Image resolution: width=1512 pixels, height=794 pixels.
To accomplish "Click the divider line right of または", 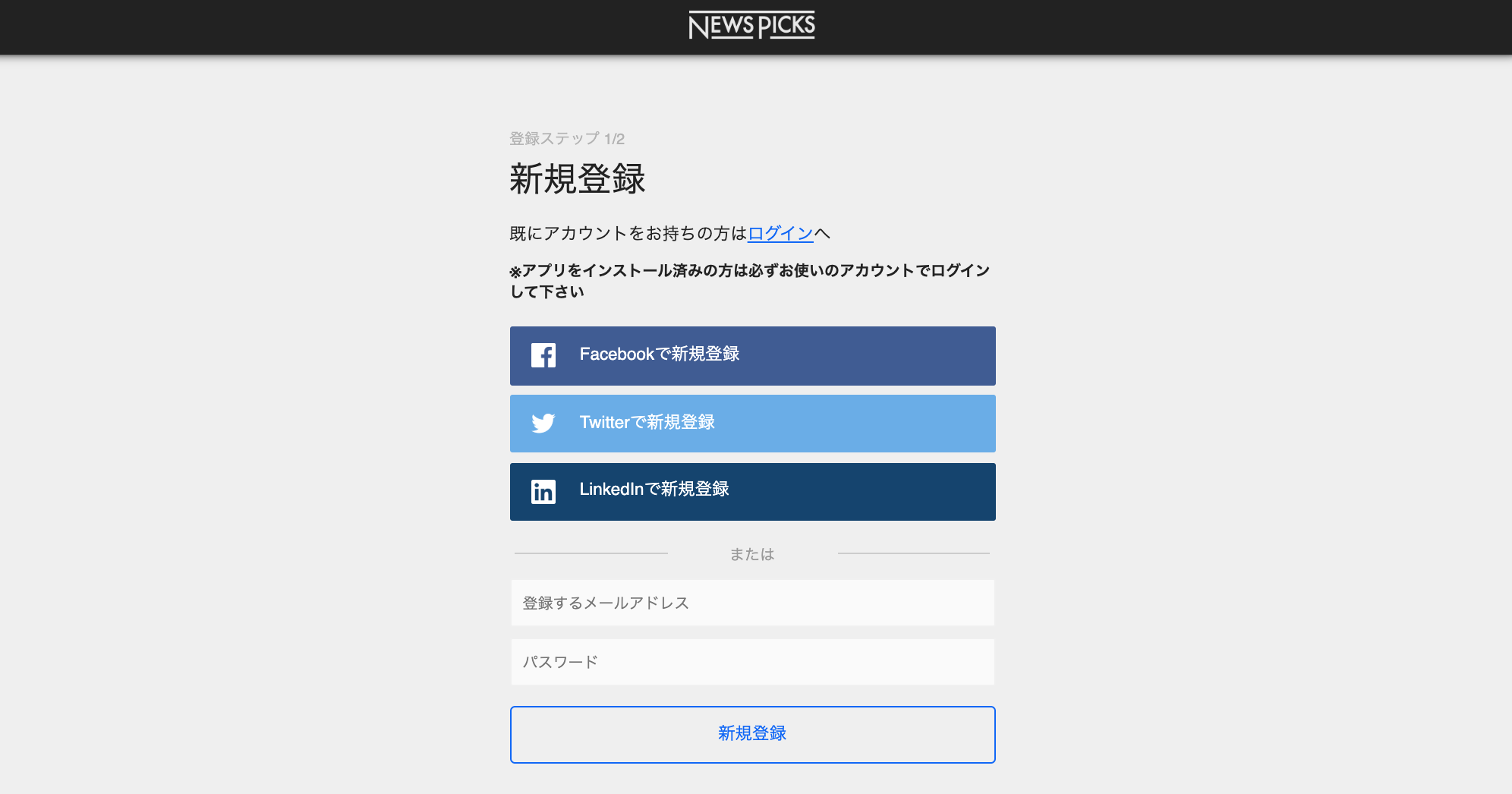I will [x=913, y=553].
